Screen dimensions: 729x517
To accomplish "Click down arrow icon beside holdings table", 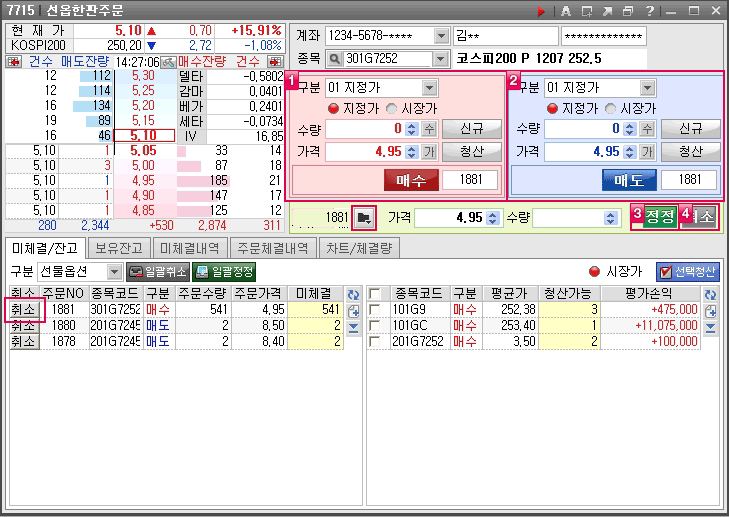I will [710, 328].
